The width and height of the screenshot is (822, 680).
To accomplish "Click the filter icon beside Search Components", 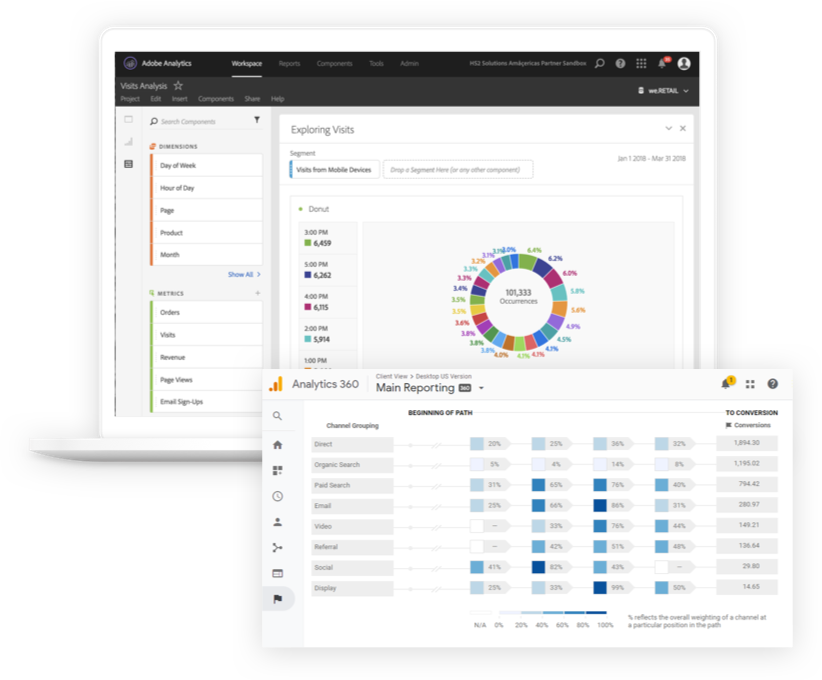I will 257,120.
